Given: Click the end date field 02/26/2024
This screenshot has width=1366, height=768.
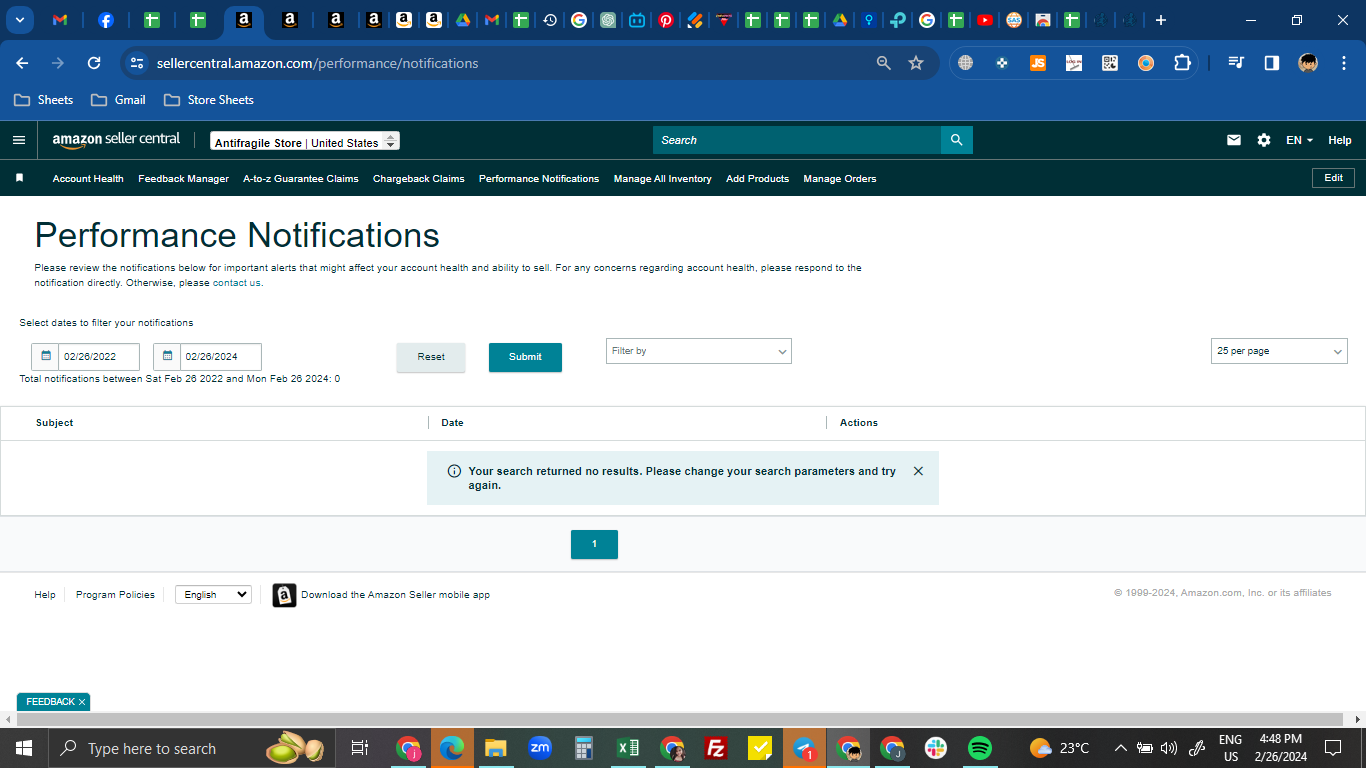Looking at the screenshot, I should point(221,356).
